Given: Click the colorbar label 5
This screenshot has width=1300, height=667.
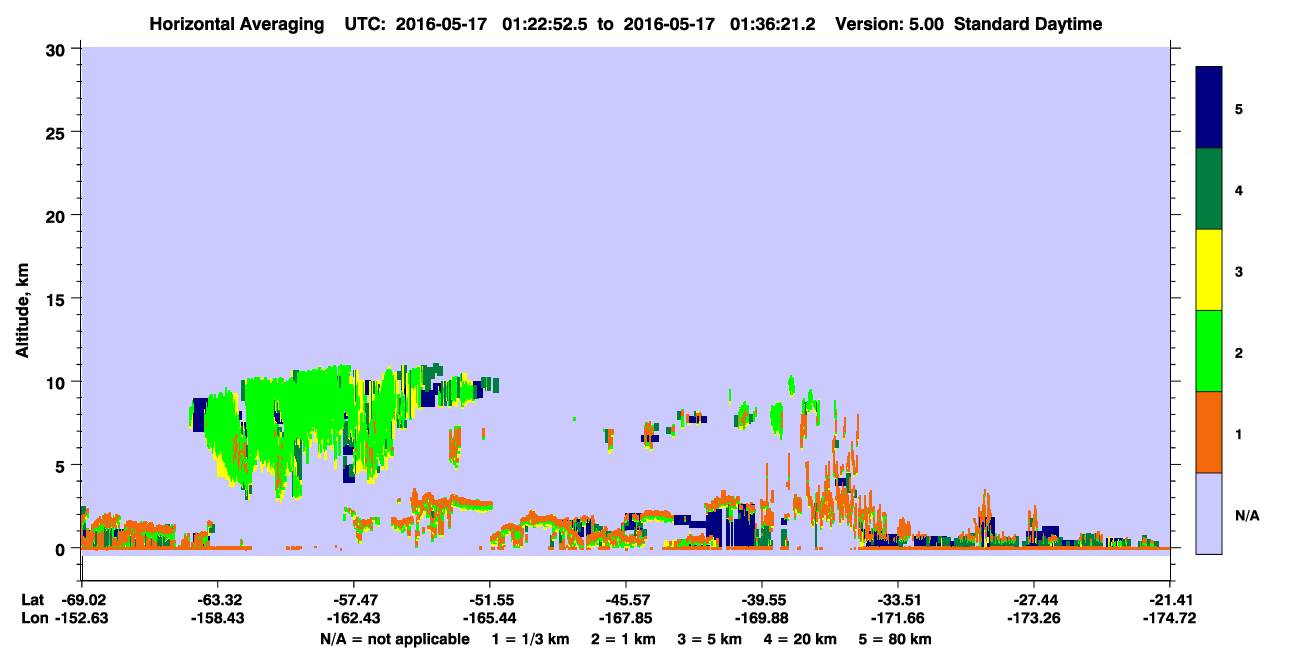Looking at the screenshot, I should tap(1239, 108).
